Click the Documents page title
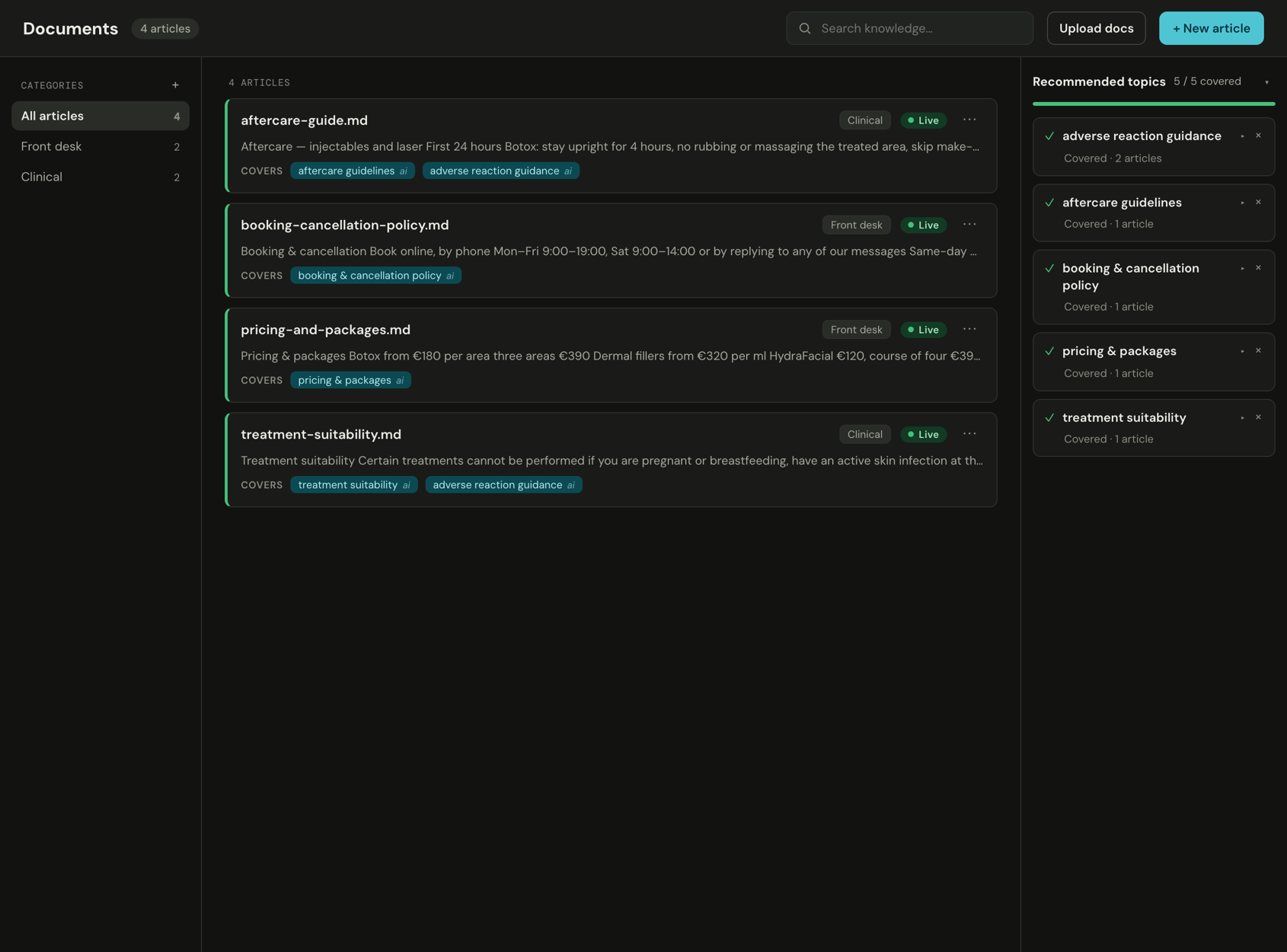Screen dimensions: 1287x952 point(70,28)
